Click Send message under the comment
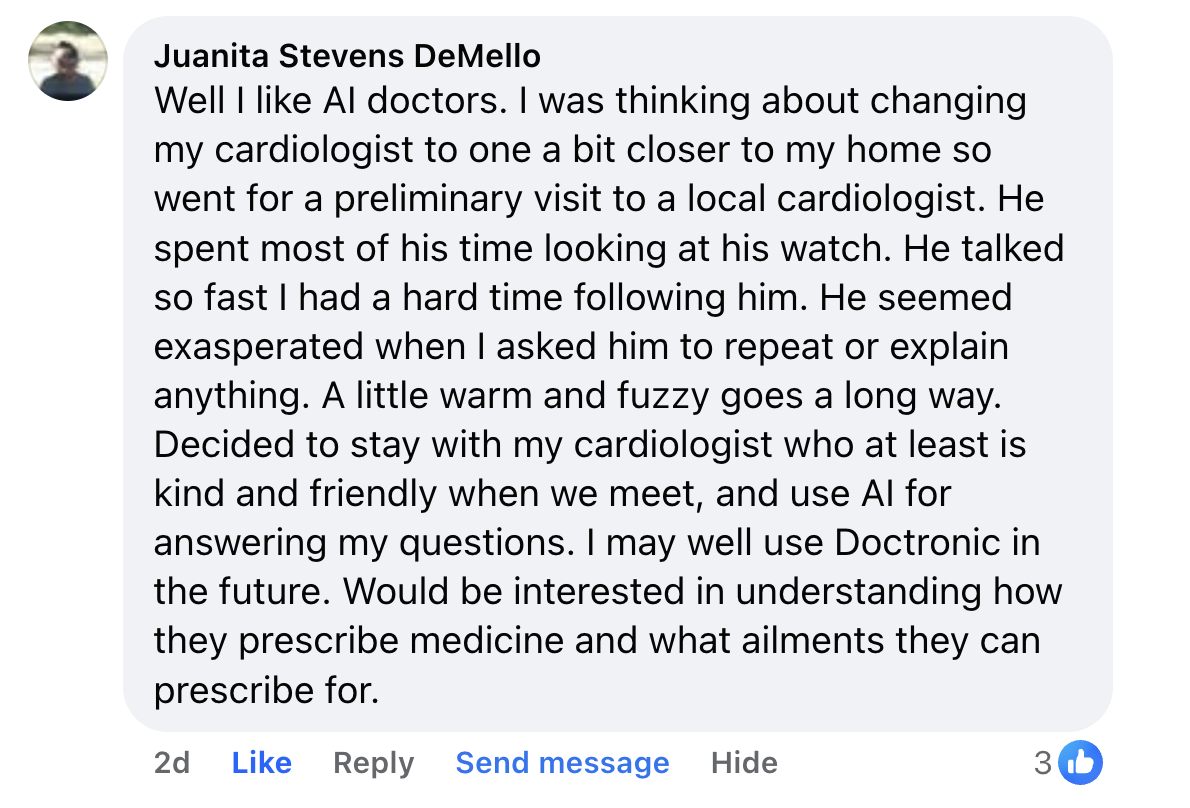 tap(562, 763)
